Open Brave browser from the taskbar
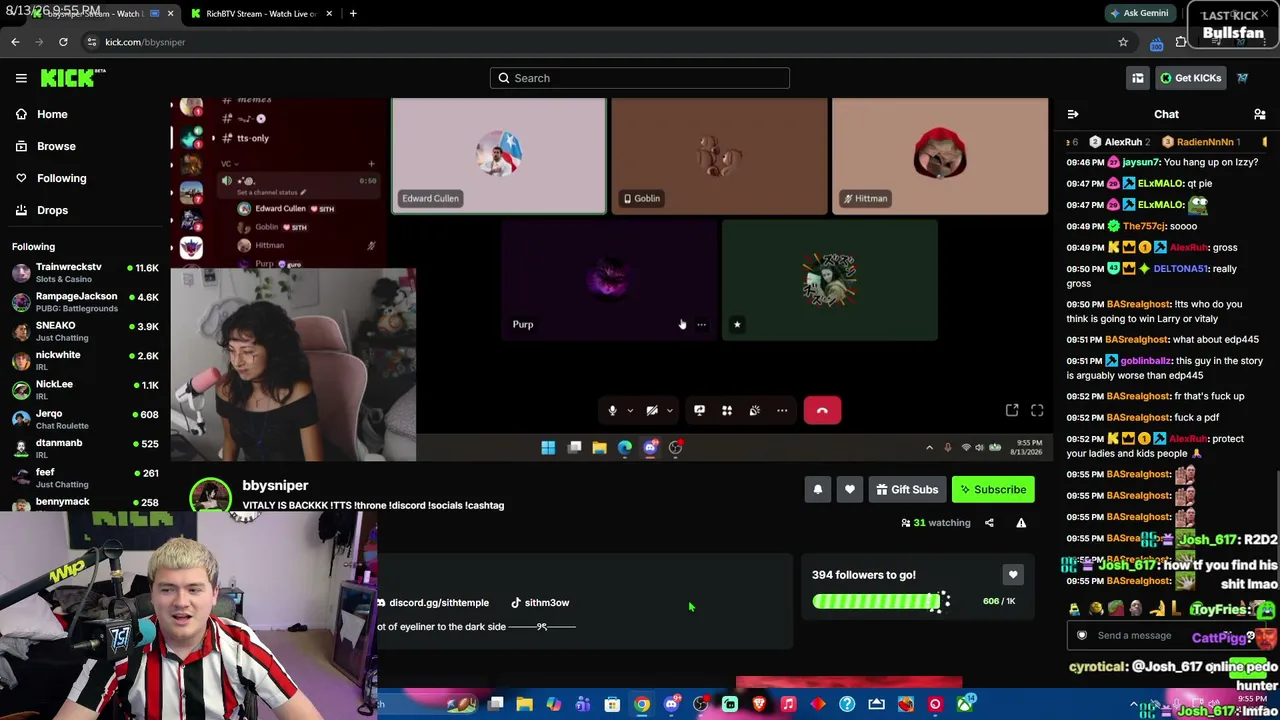This screenshot has height=720, width=1280. [x=759, y=705]
